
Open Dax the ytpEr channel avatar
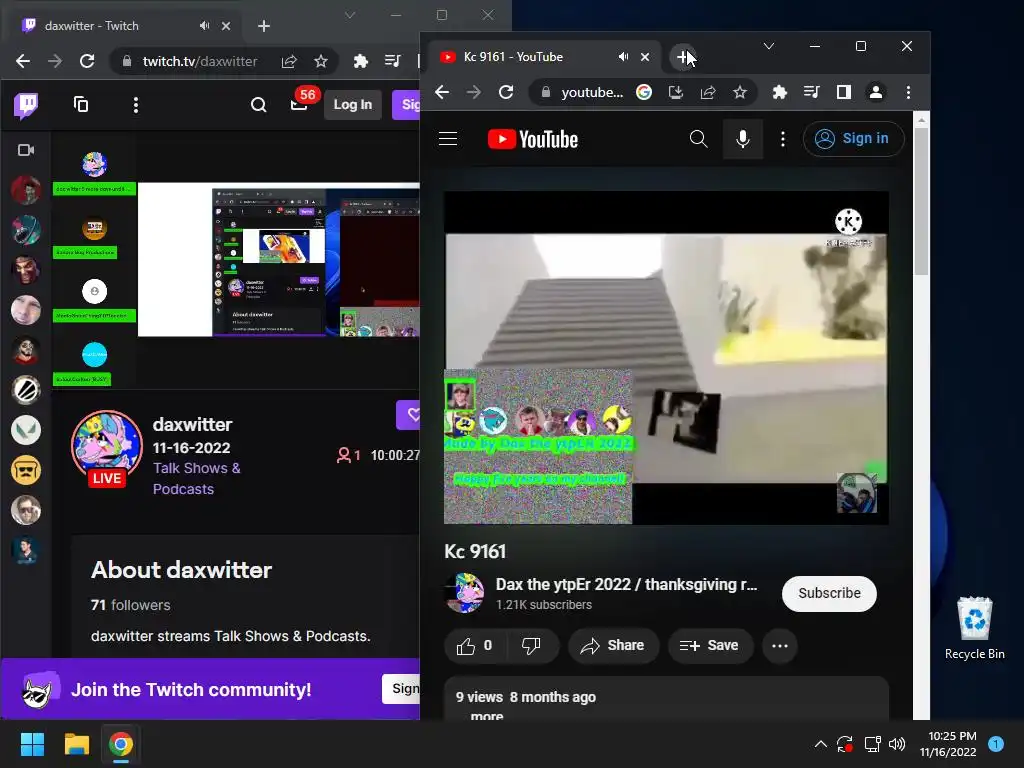[x=464, y=593]
